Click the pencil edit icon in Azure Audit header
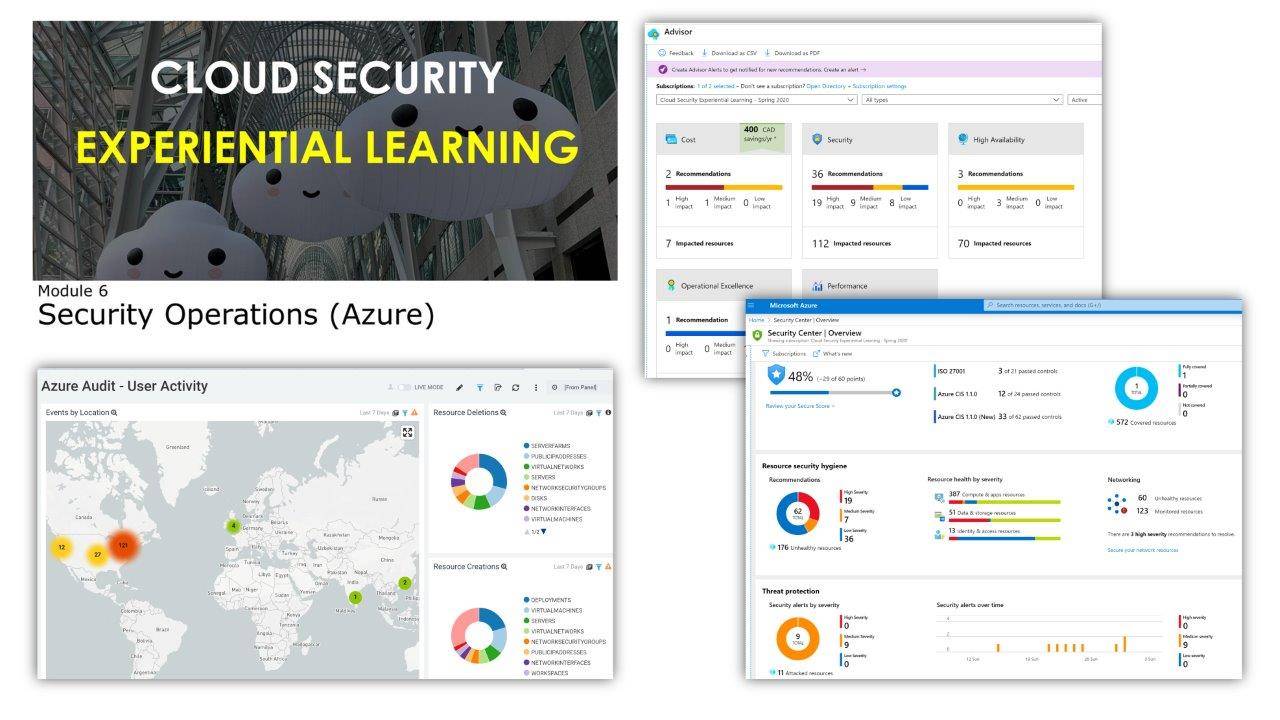The width and height of the screenshot is (1280, 720). [x=460, y=387]
